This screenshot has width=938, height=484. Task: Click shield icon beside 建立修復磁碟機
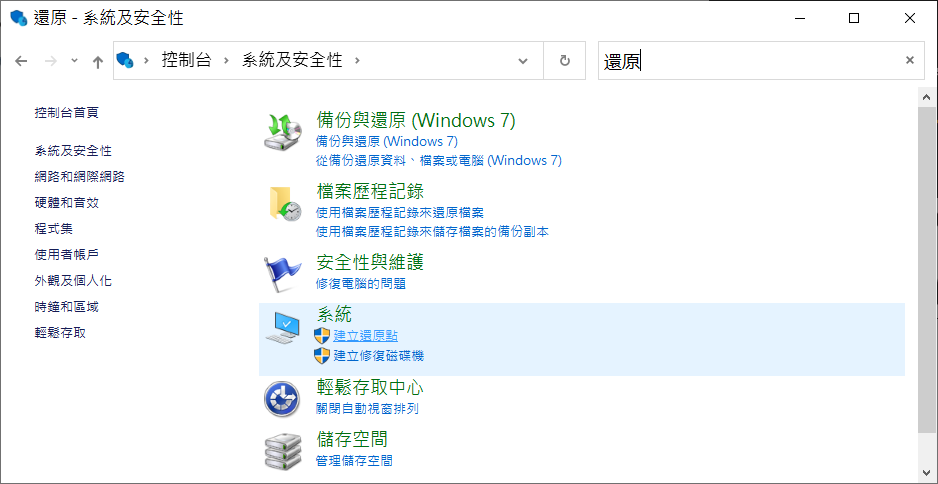point(322,355)
